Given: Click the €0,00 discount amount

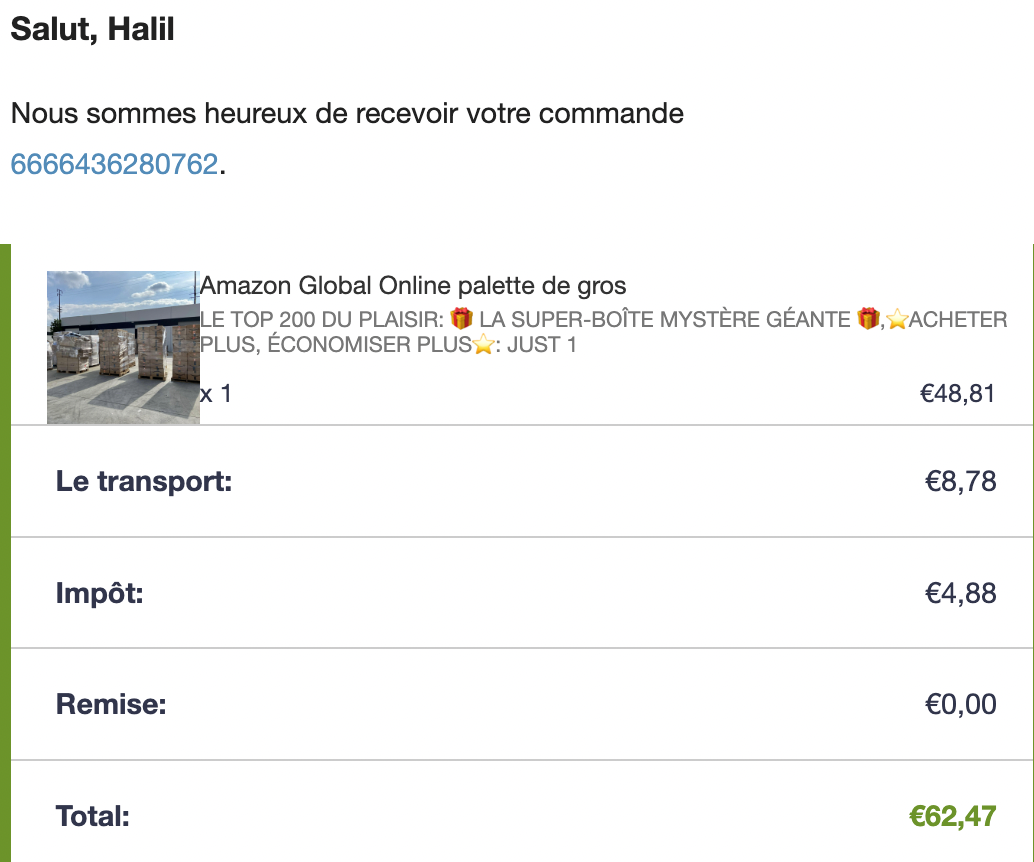Looking at the screenshot, I should click(x=960, y=705).
